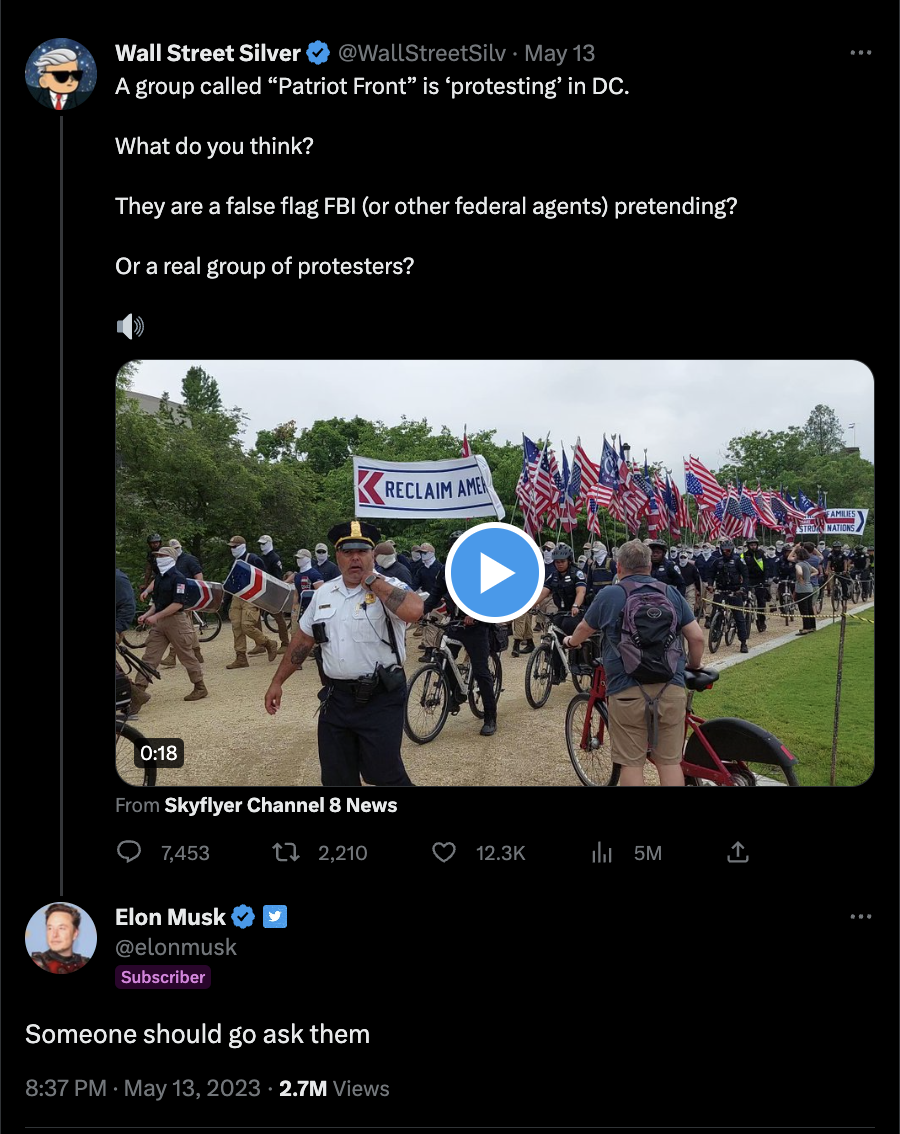Open the view analytics bar icon
Image resolution: width=900 pixels, height=1134 pixels.
[602, 852]
